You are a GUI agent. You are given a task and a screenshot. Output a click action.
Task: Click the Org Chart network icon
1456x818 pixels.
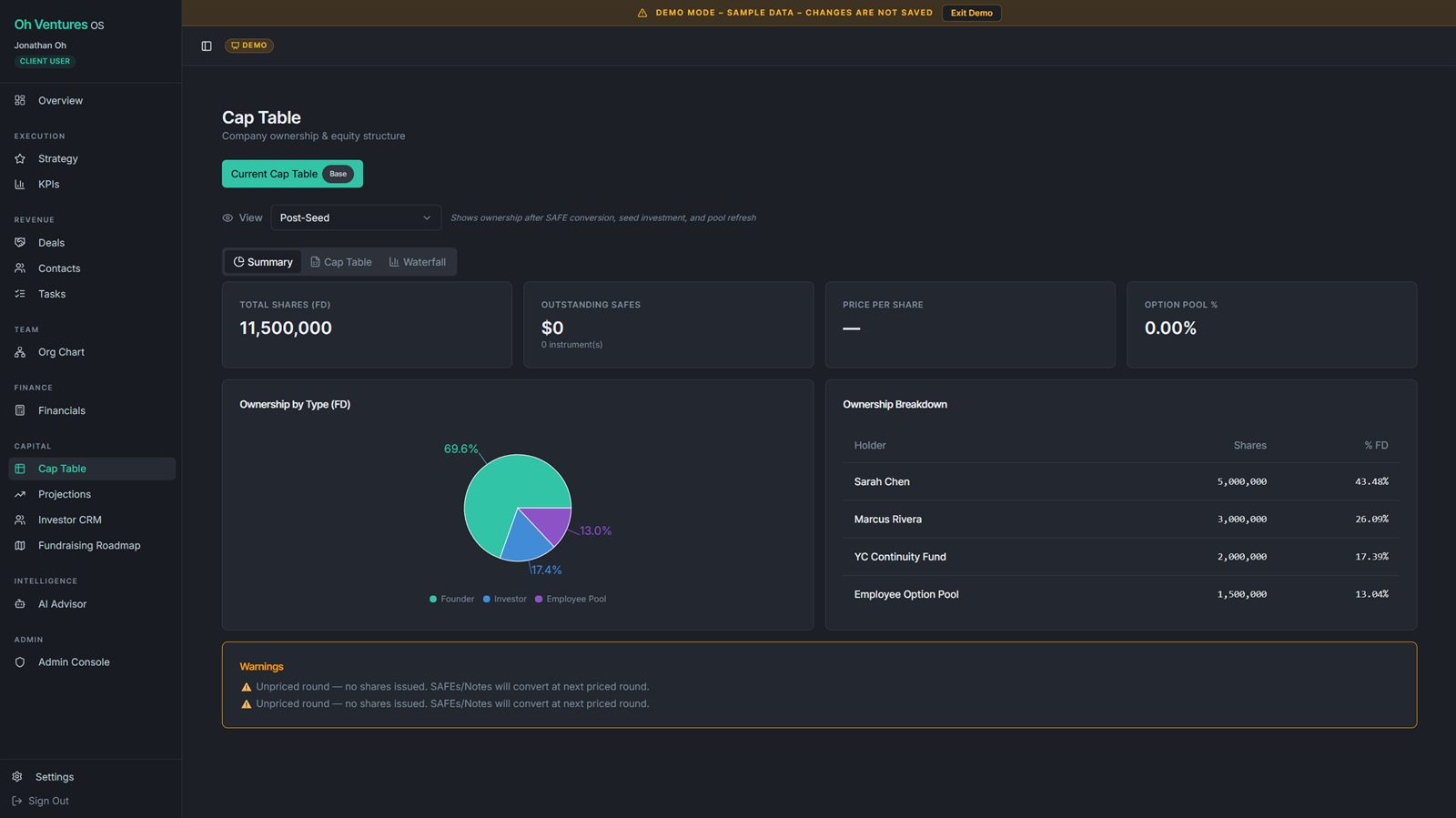click(20, 352)
